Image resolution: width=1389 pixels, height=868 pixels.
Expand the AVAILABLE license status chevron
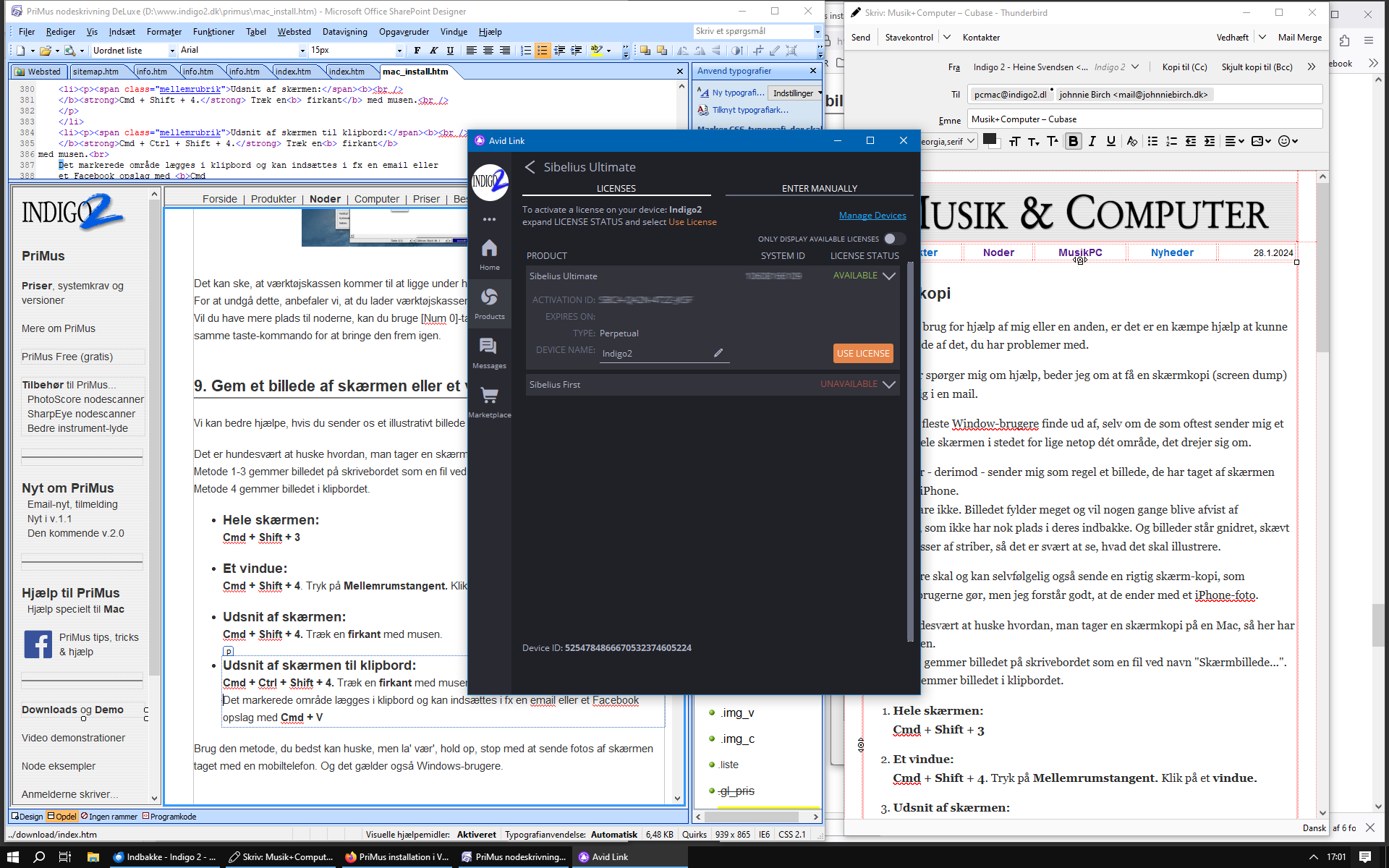[x=889, y=276]
